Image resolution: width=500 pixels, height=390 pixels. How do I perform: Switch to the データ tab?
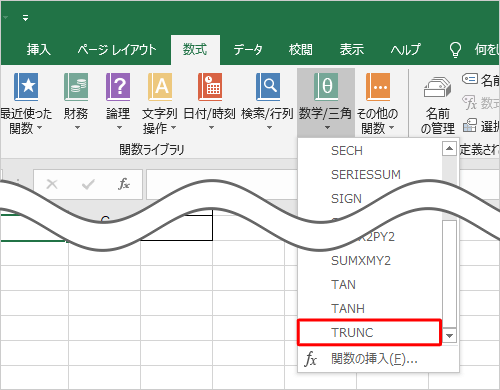(x=248, y=50)
